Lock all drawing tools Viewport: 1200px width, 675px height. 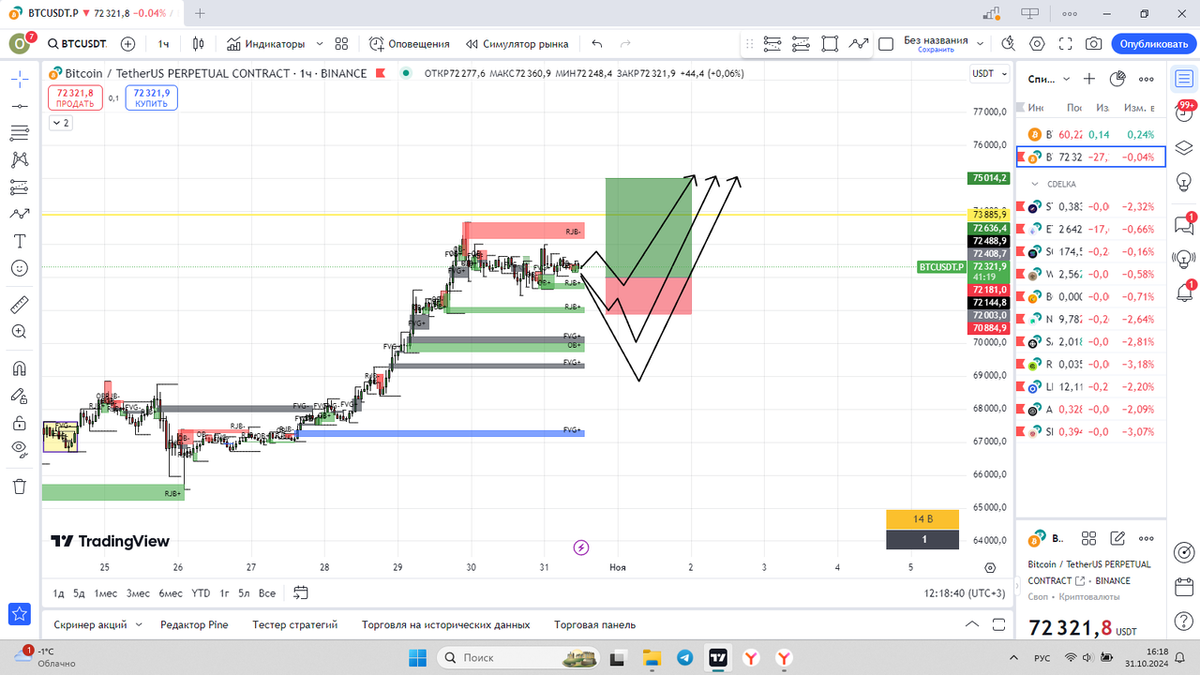click(19, 422)
